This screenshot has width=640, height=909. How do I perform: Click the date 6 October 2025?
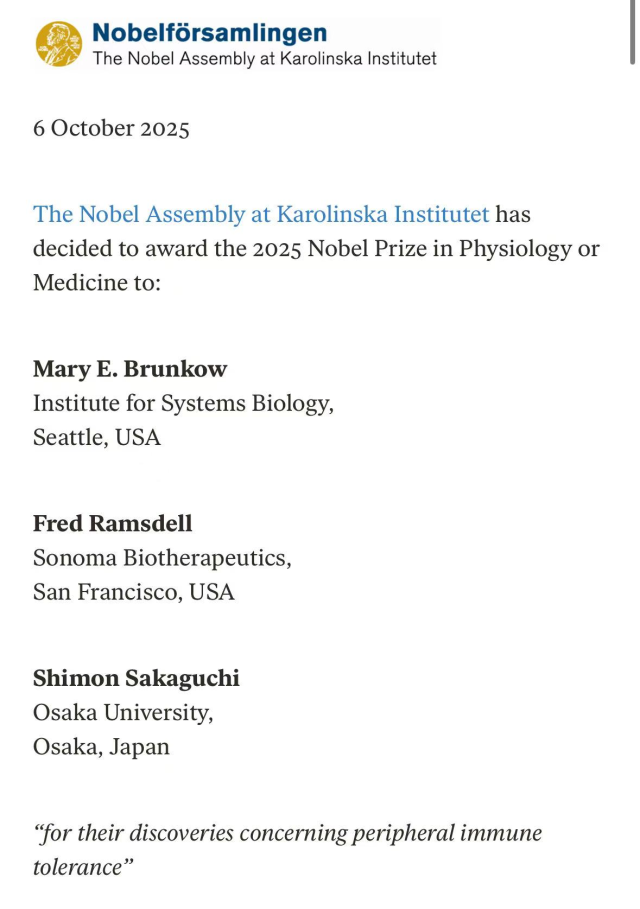tap(111, 129)
